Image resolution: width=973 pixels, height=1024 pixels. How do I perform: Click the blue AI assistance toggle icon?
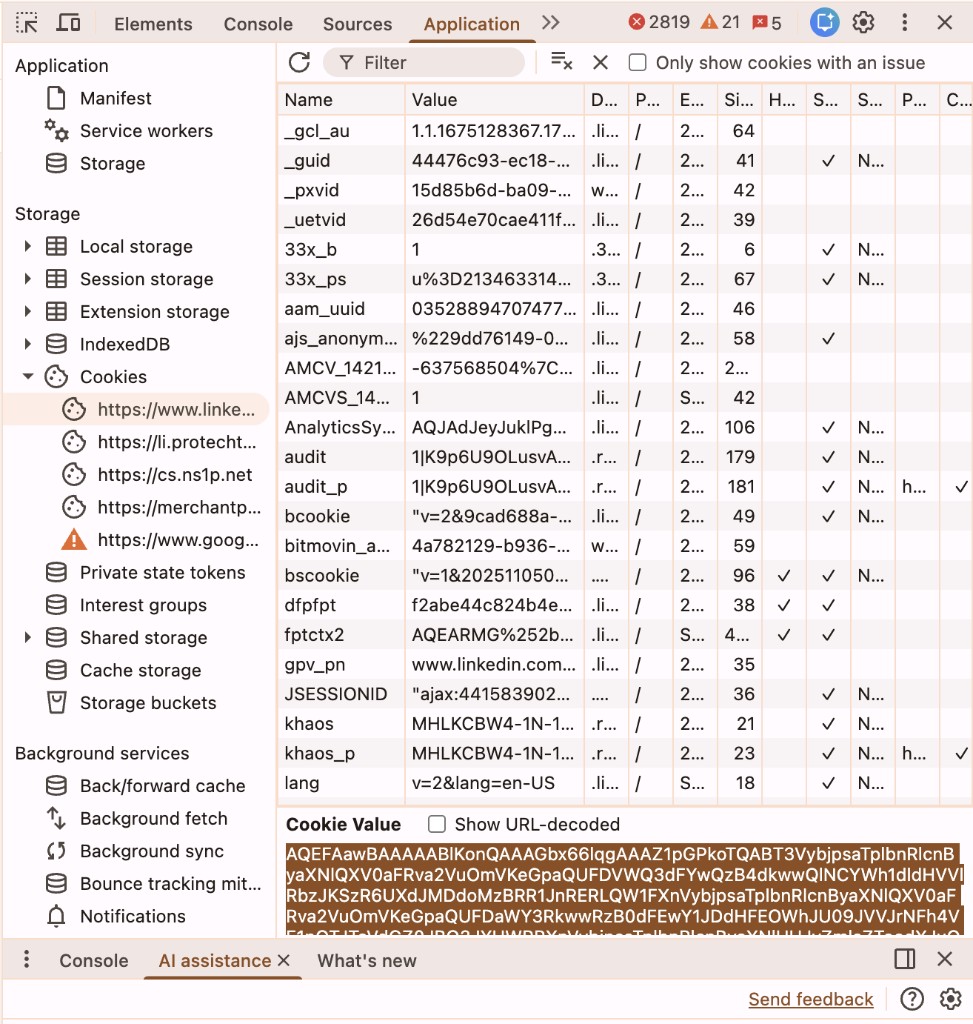coord(824,22)
